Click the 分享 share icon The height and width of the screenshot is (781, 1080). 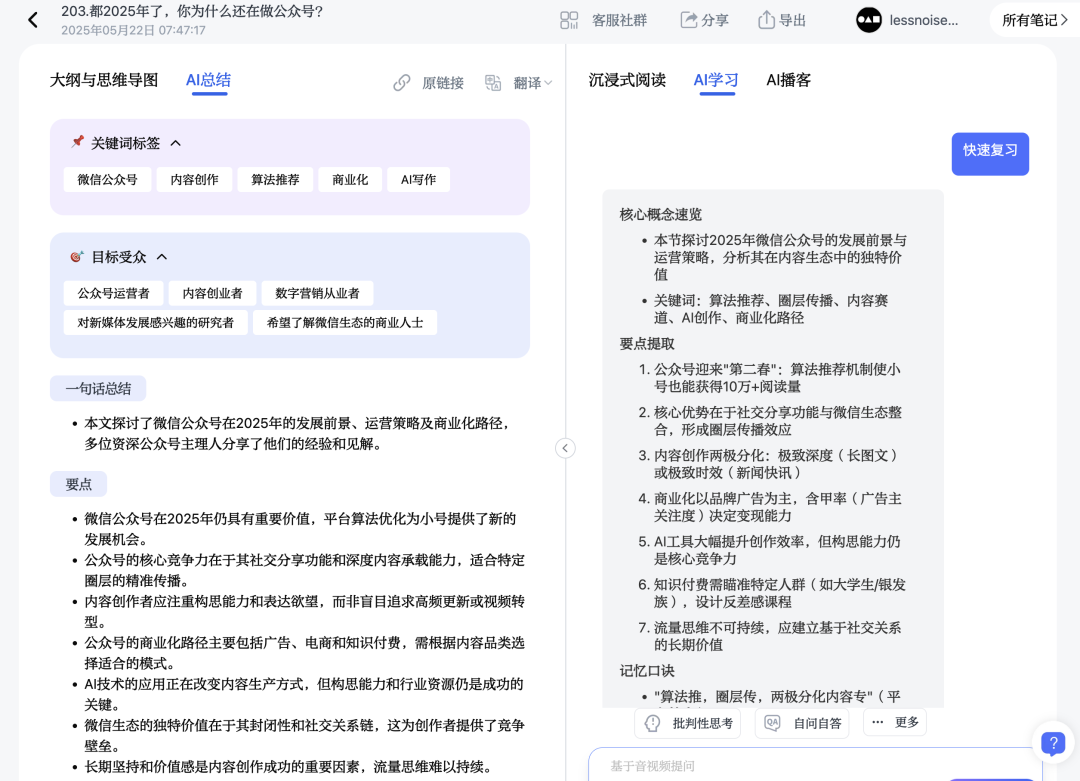coord(689,20)
